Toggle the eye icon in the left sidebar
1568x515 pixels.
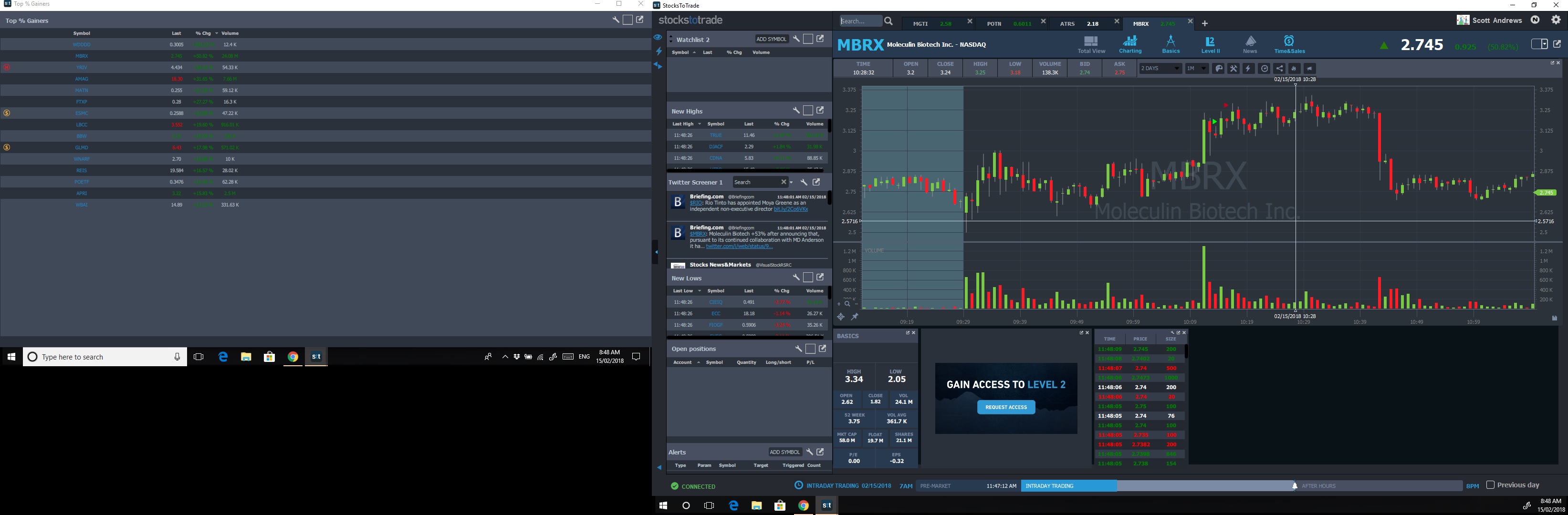[658, 38]
